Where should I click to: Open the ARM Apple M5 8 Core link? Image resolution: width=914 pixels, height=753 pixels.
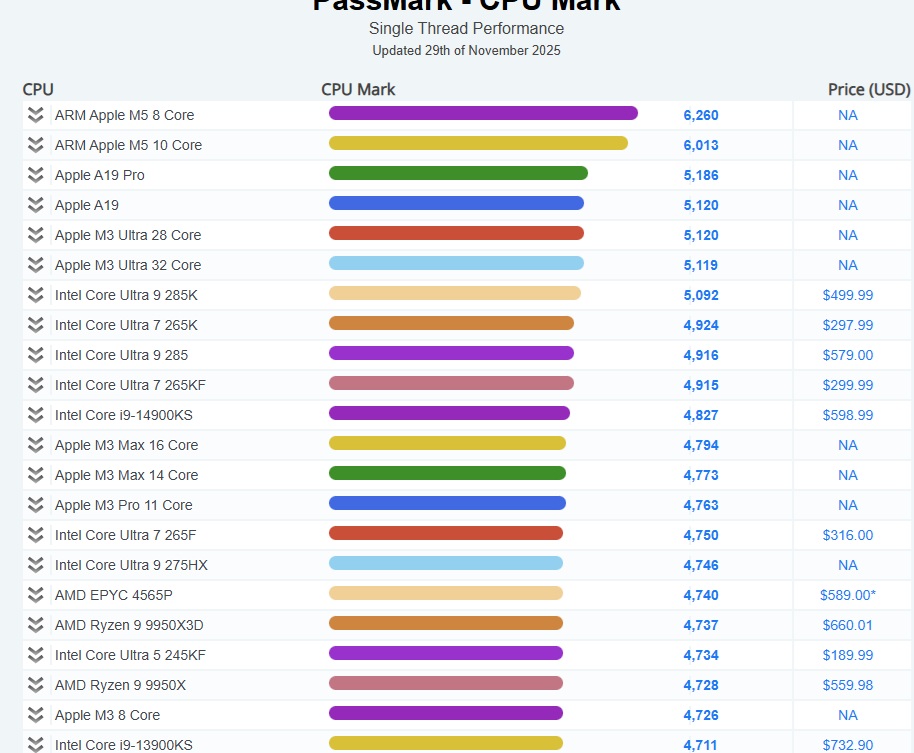coord(124,115)
